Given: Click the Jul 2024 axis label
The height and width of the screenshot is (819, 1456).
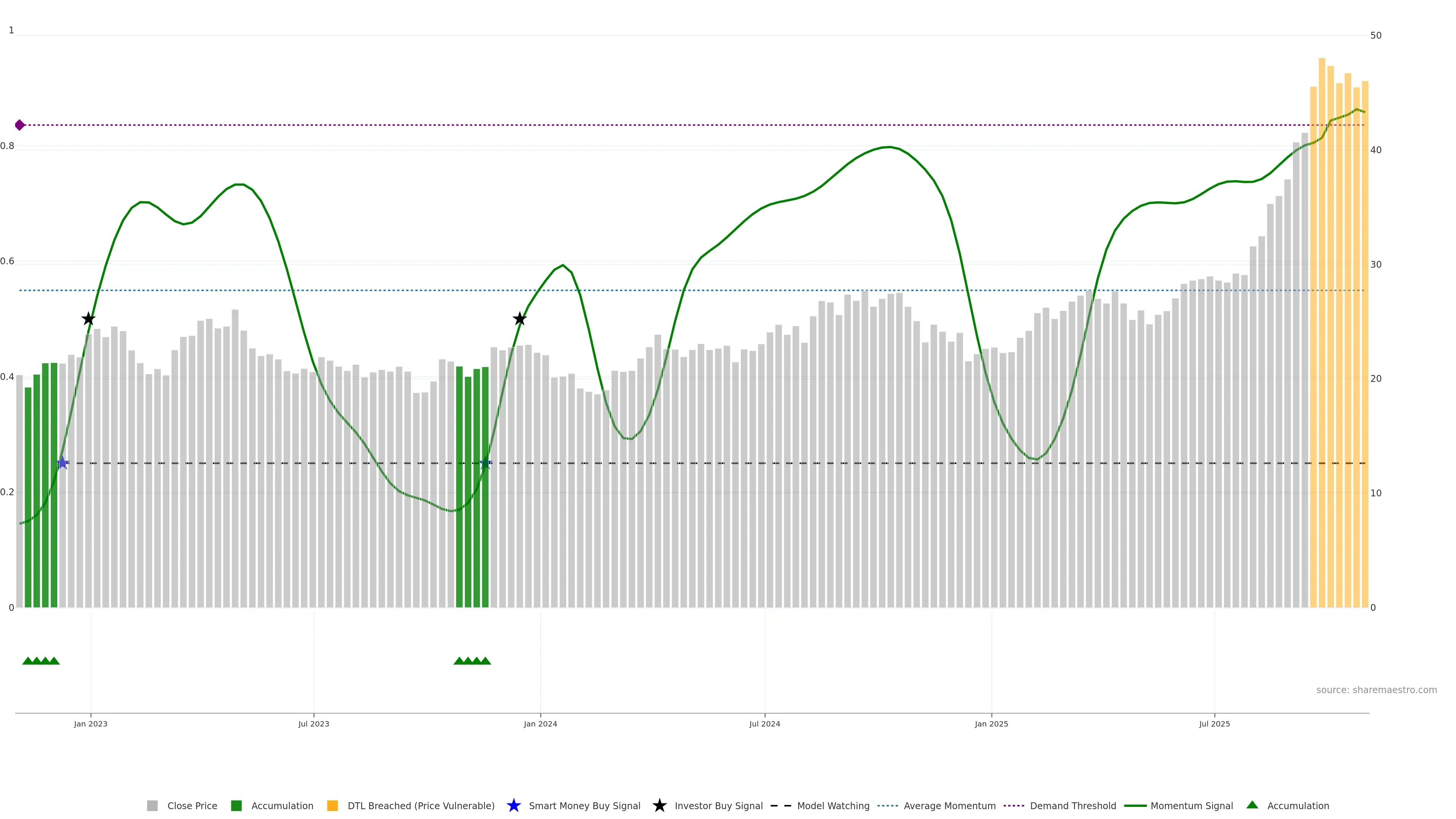Looking at the screenshot, I should 764,723.
